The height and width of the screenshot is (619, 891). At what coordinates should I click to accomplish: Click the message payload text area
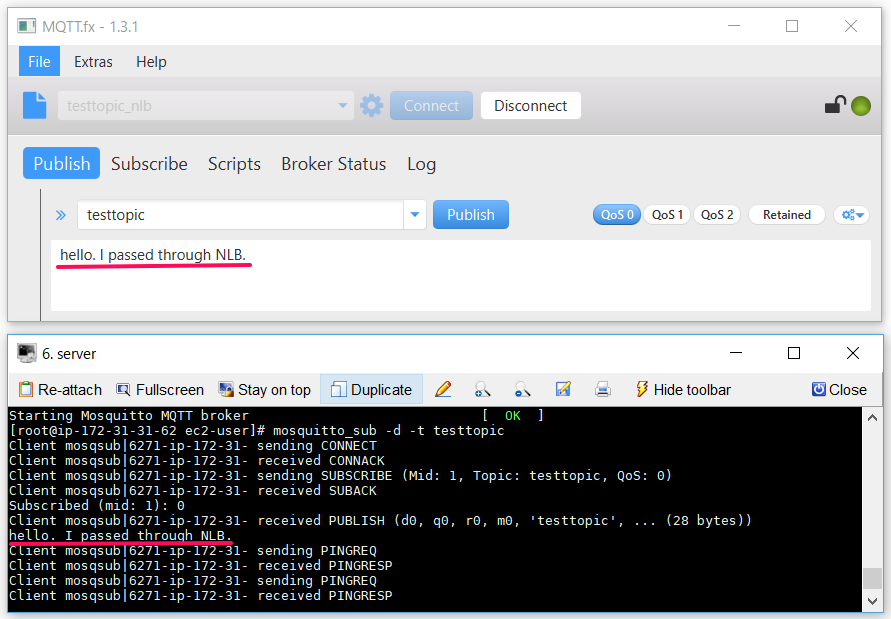[461, 276]
